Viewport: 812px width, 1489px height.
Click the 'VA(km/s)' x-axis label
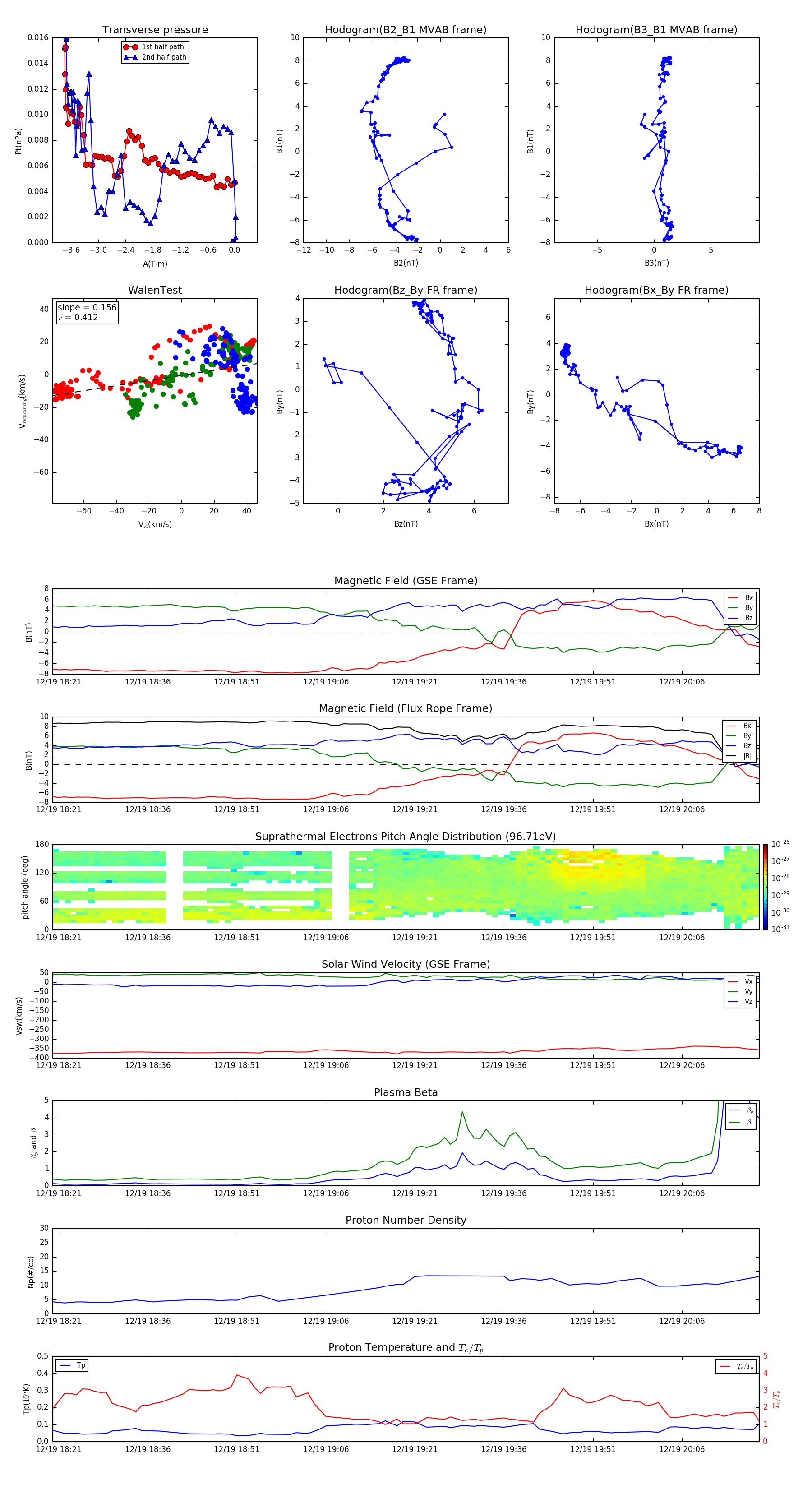155,524
